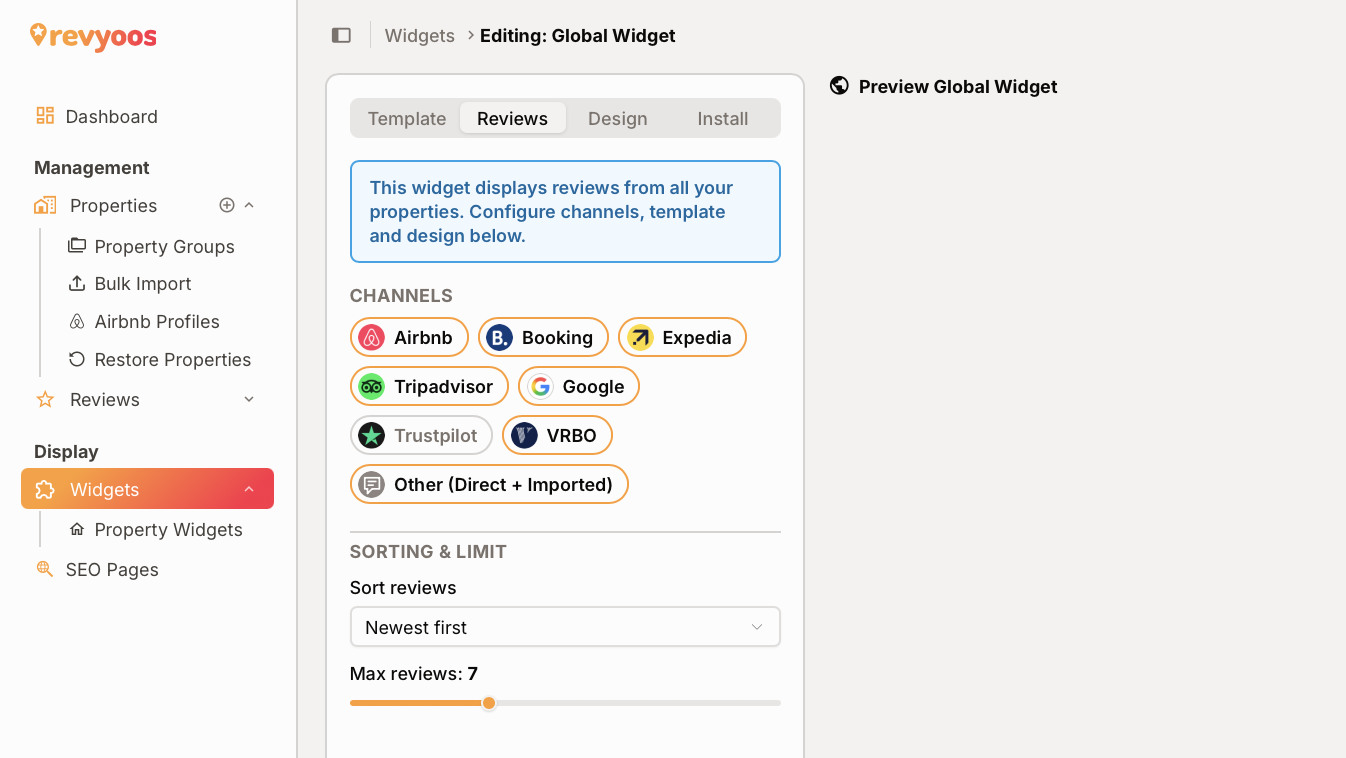Open the Design tab

click(x=618, y=118)
